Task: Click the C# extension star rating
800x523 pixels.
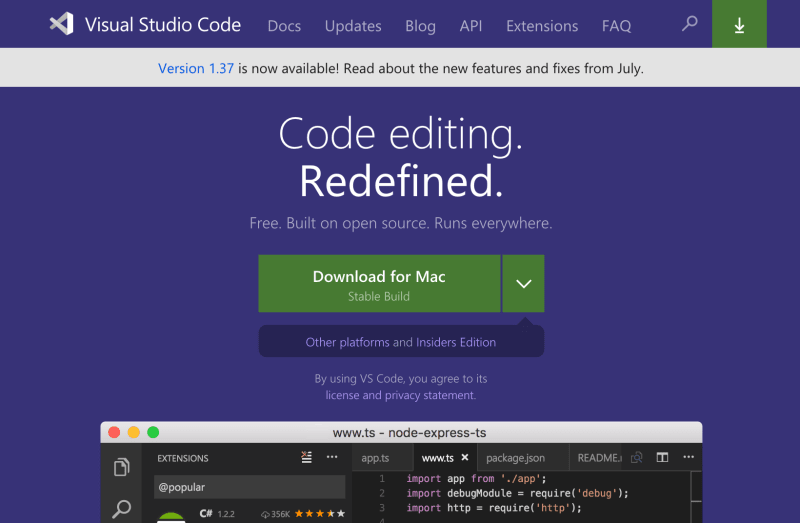Action: point(320,514)
